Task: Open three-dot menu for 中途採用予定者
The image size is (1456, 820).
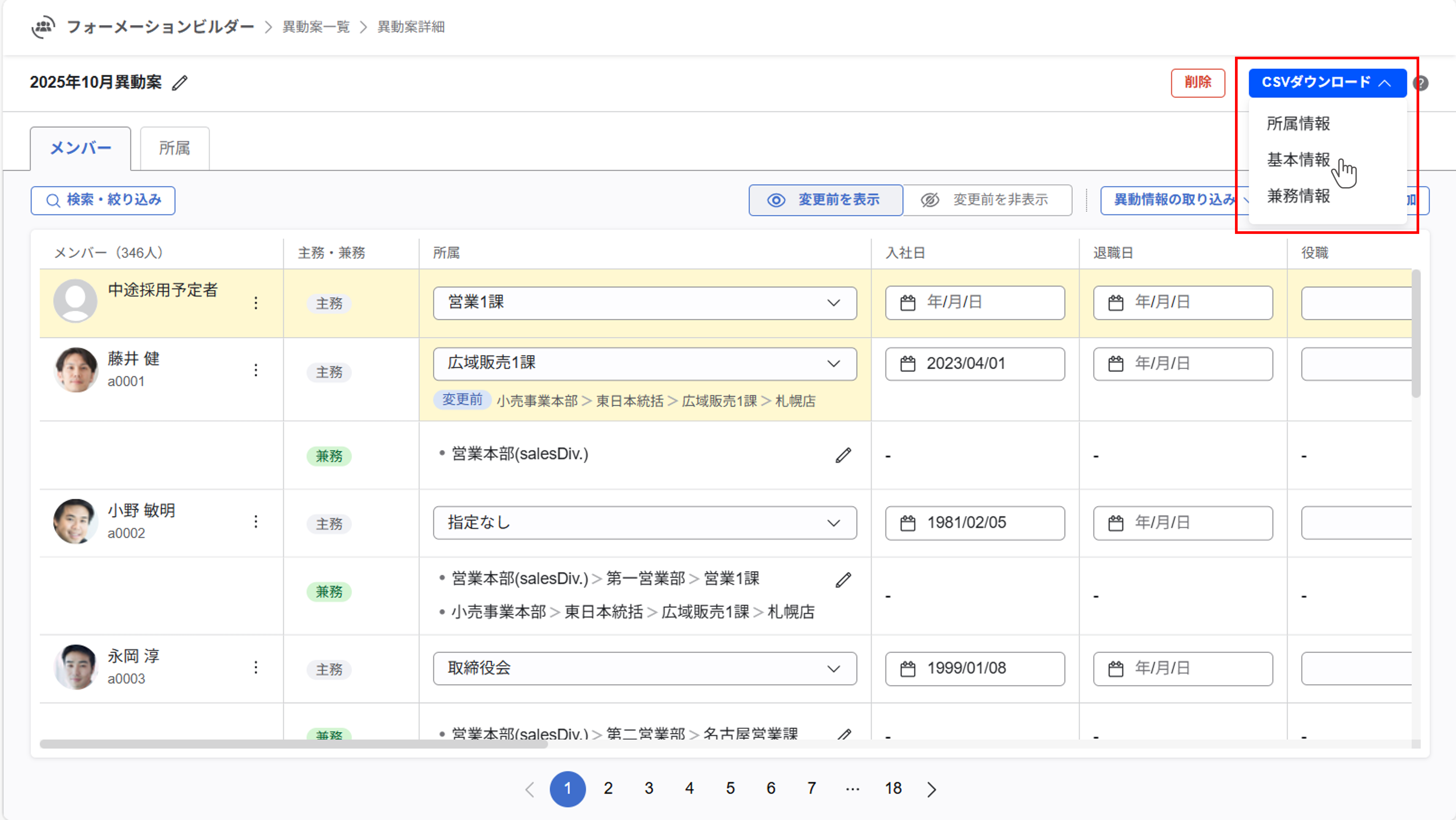Action: click(256, 303)
